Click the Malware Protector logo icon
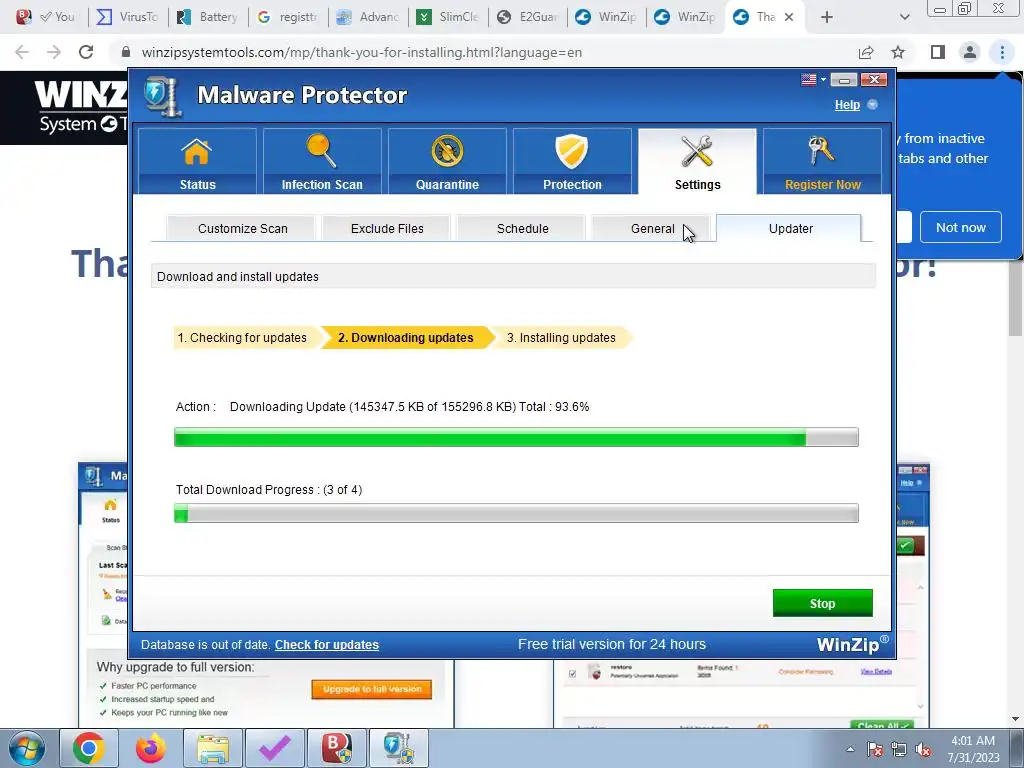 tap(161, 96)
